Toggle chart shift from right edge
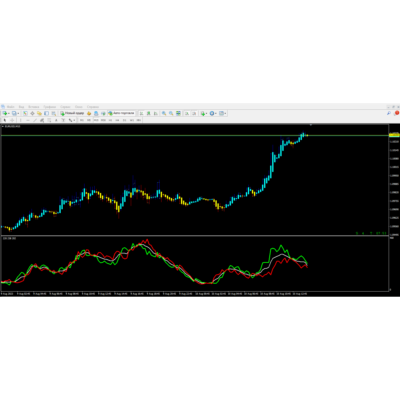400x400 pixels. [195, 113]
